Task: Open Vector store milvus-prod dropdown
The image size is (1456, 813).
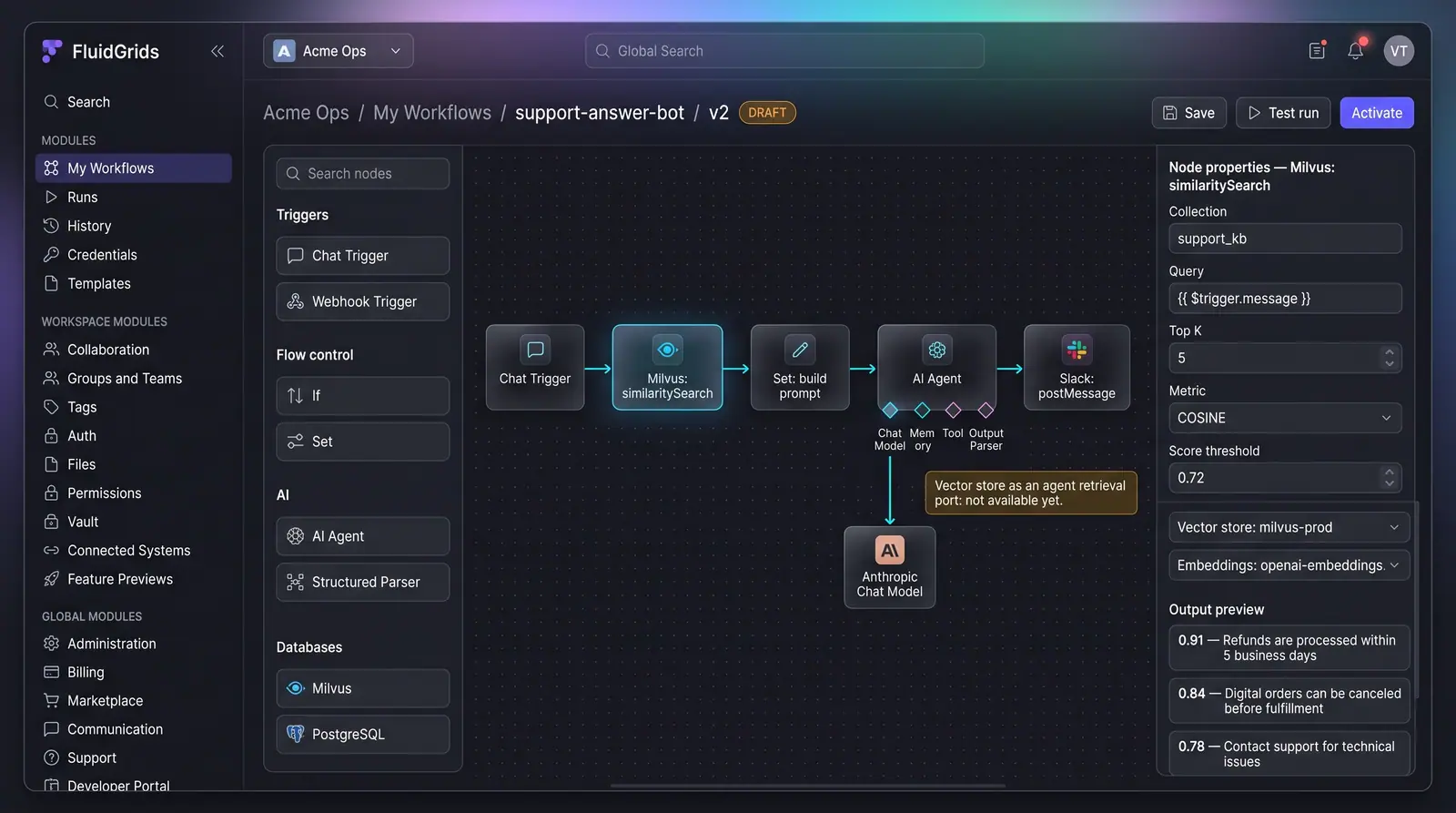Action: click(1289, 527)
